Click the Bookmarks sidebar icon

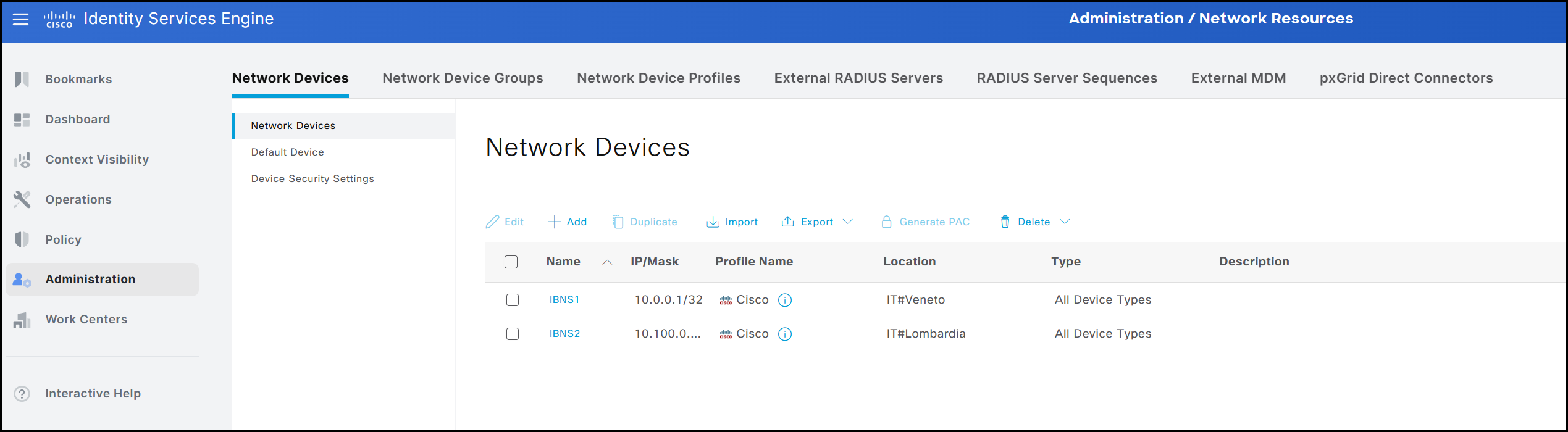pos(22,79)
